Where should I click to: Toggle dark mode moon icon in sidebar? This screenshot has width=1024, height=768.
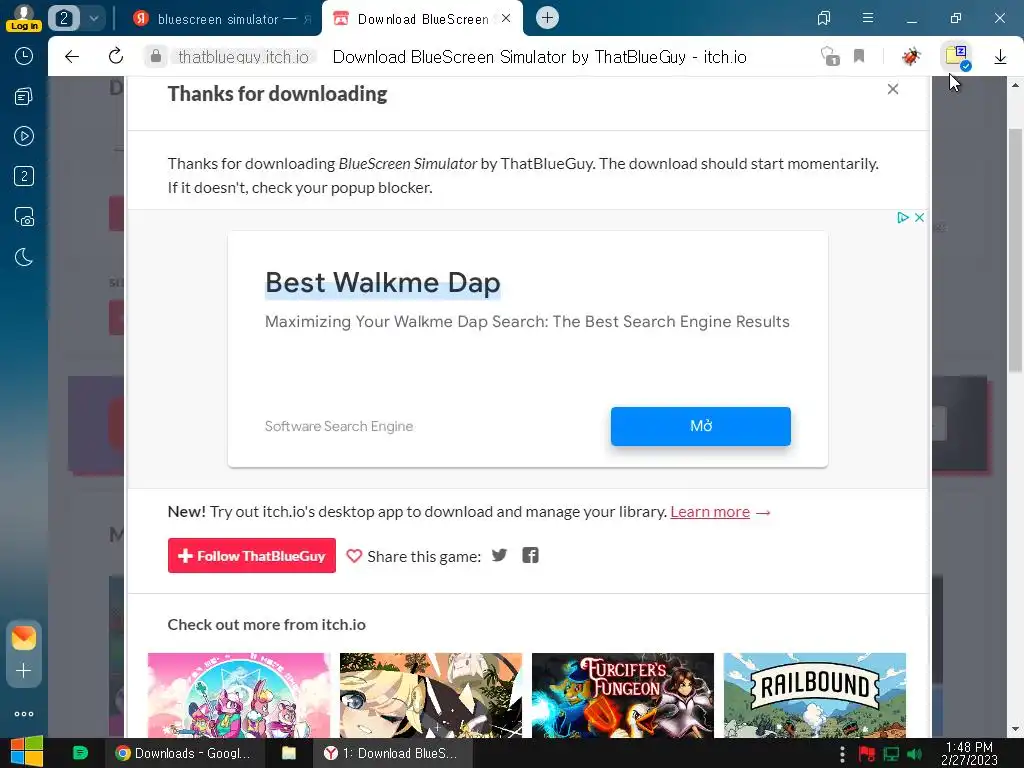[24, 257]
